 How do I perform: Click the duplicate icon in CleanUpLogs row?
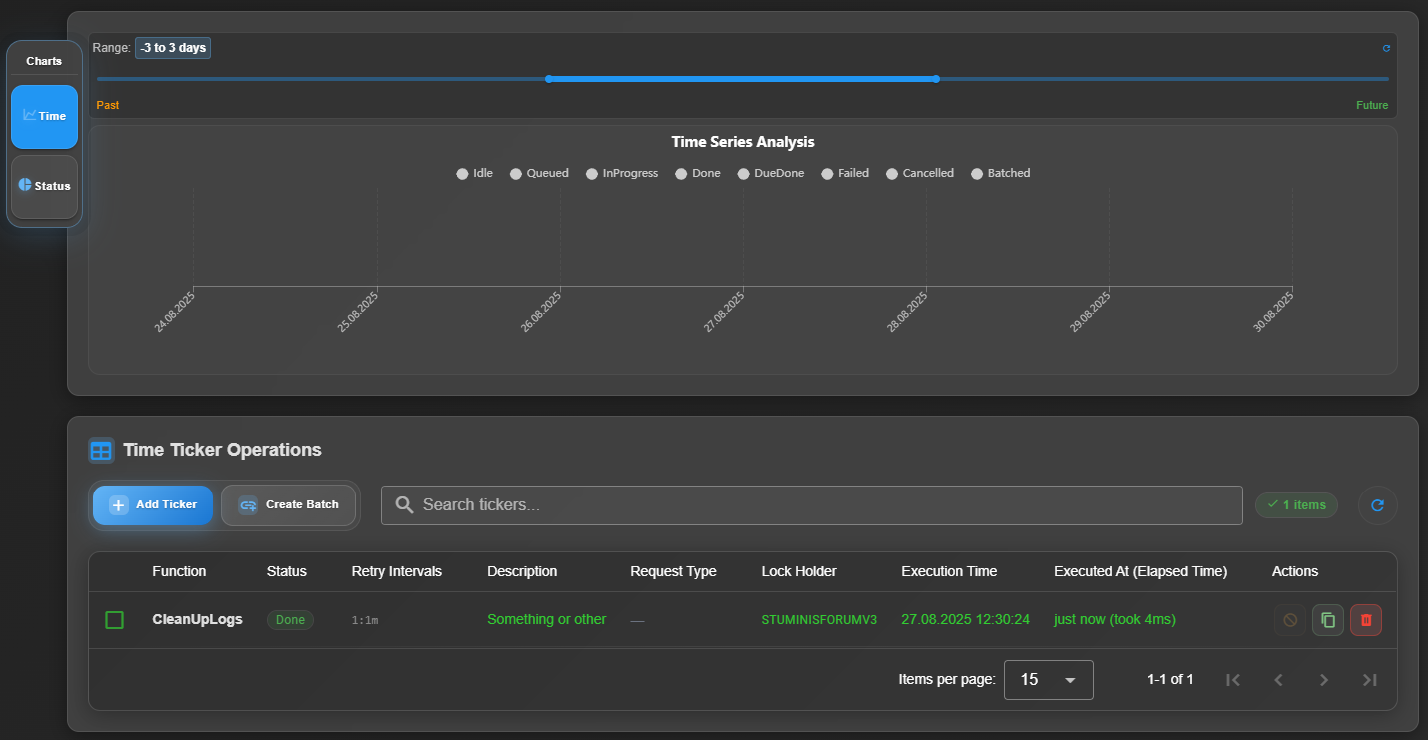1327,620
